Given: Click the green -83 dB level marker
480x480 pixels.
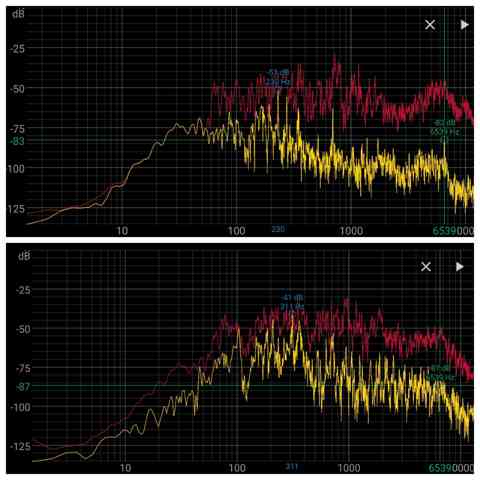Looking at the screenshot, I should [x=17, y=141].
